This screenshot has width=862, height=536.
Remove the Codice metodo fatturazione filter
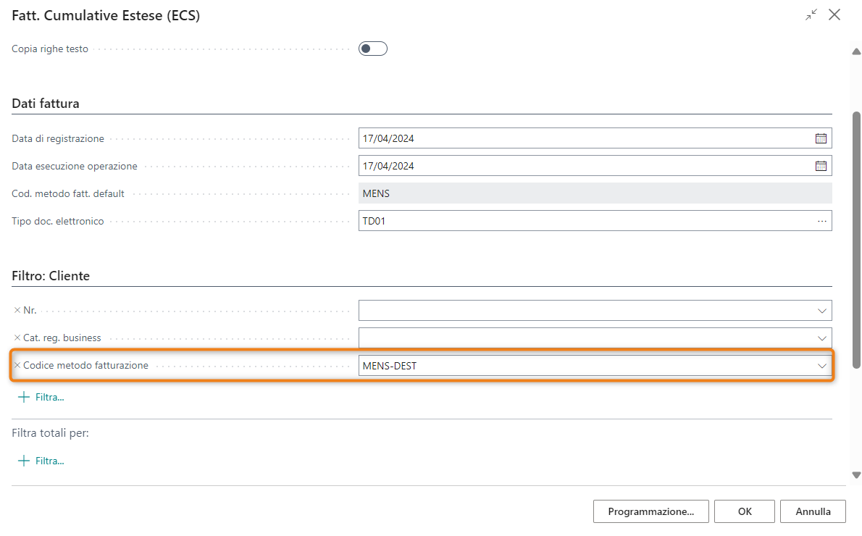(17, 366)
